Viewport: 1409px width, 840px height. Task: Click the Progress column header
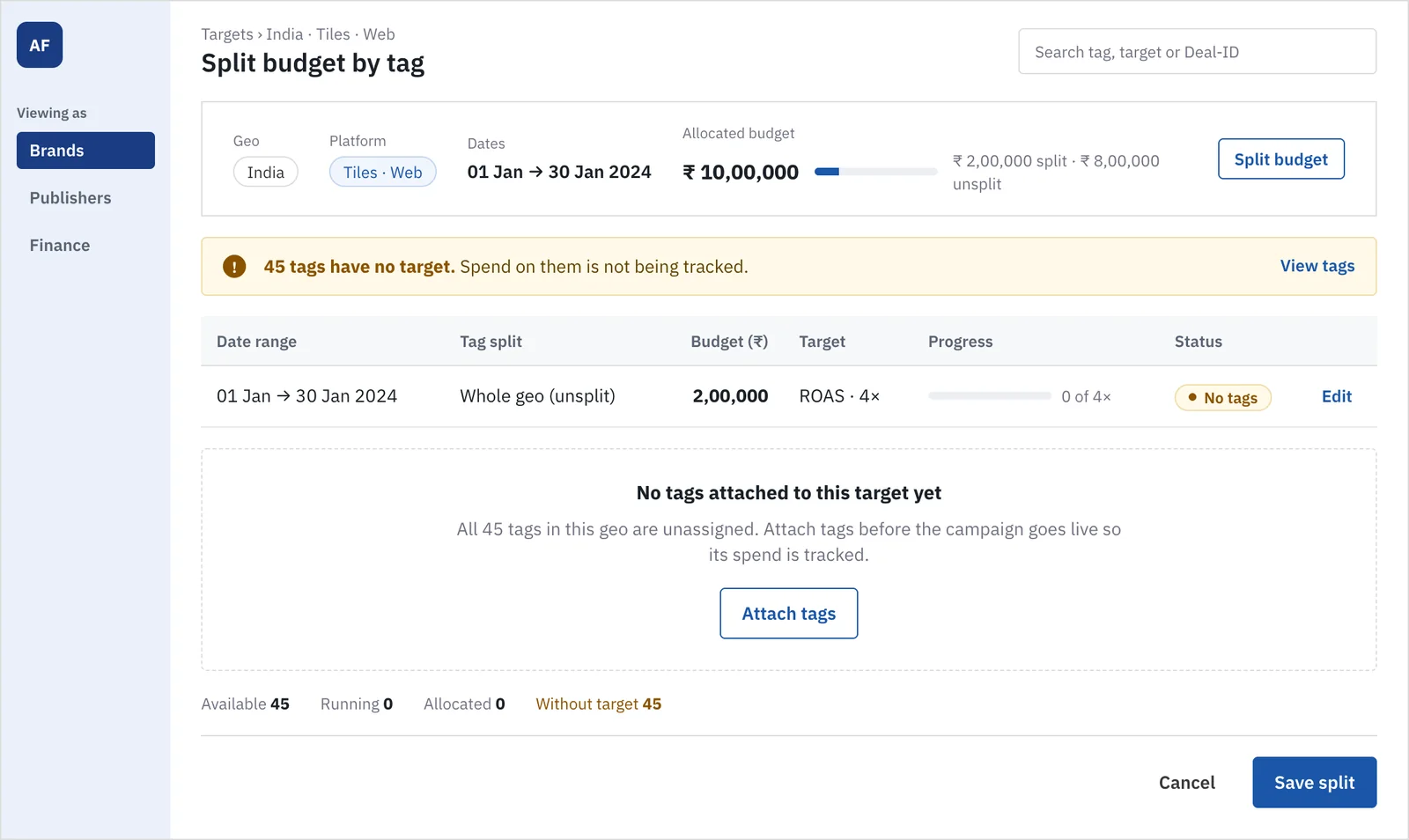[x=961, y=342]
